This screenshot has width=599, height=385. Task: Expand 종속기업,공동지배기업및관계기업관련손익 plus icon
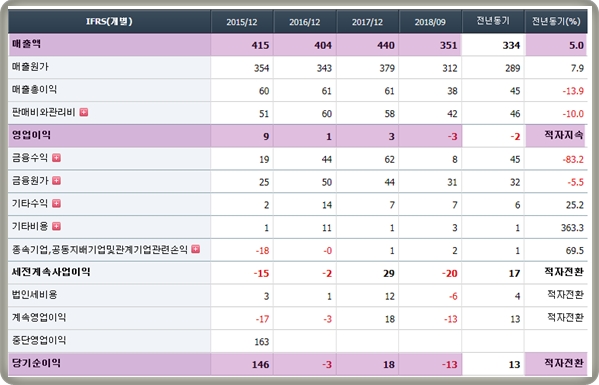pos(195,249)
